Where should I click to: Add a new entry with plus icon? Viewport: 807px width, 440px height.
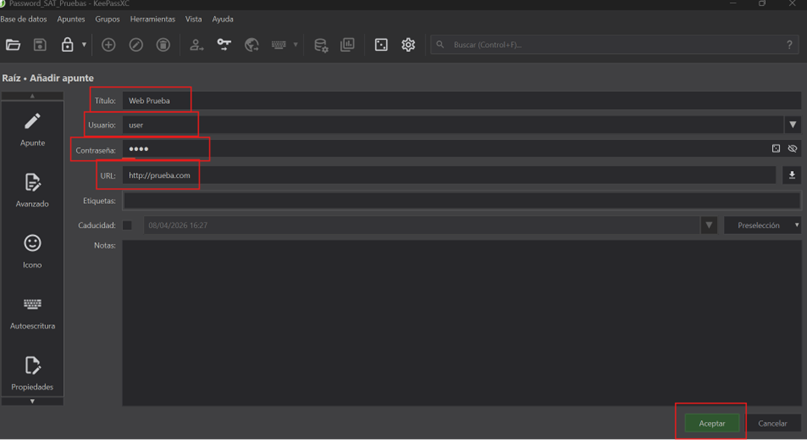click(x=108, y=45)
